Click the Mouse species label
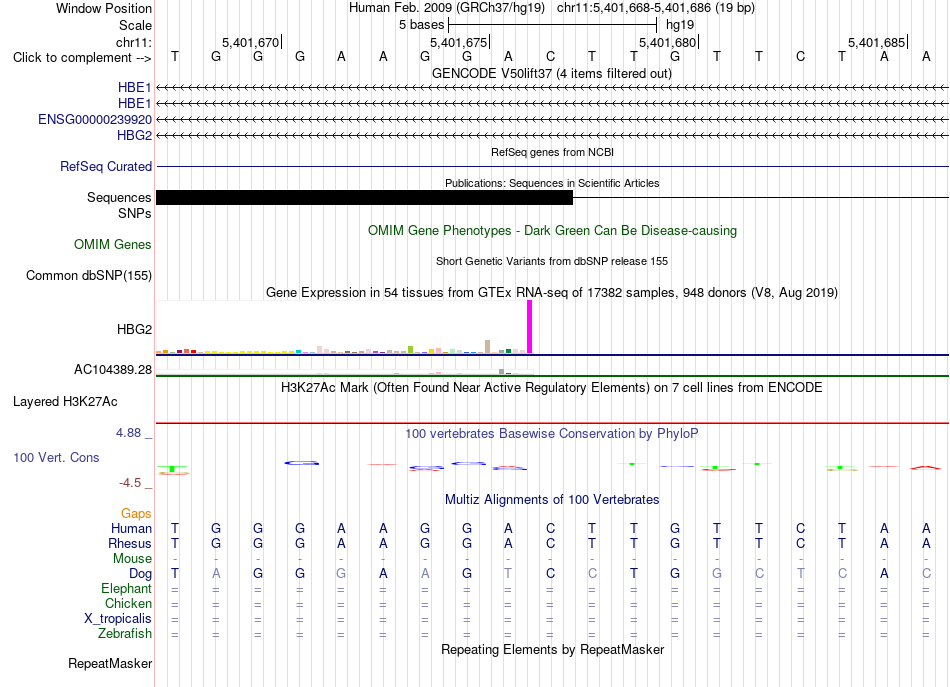 click(x=132, y=559)
